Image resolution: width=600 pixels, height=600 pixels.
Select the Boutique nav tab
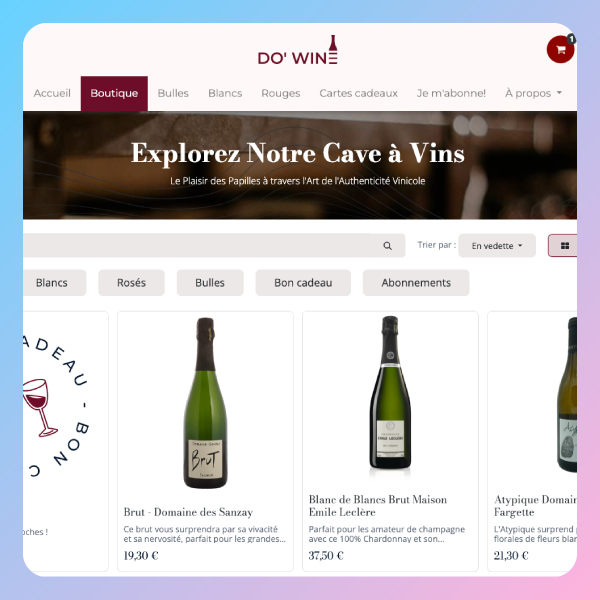click(x=114, y=93)
